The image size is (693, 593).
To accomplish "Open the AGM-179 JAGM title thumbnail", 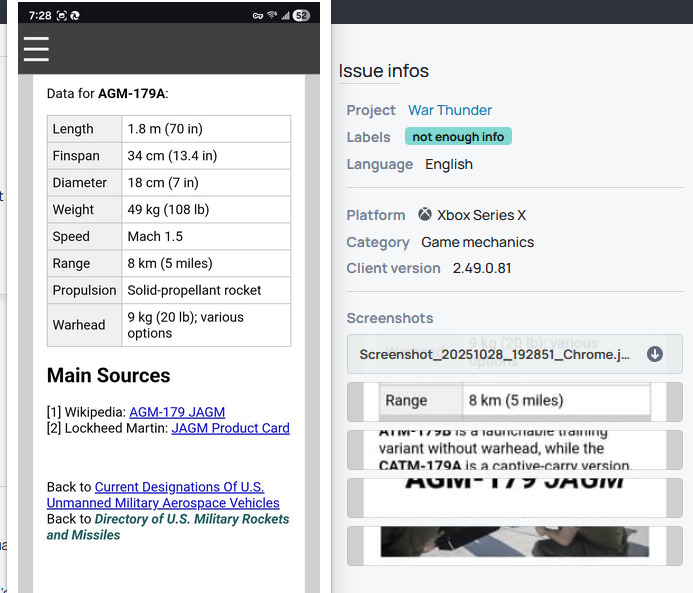I will tap(514, 497).
